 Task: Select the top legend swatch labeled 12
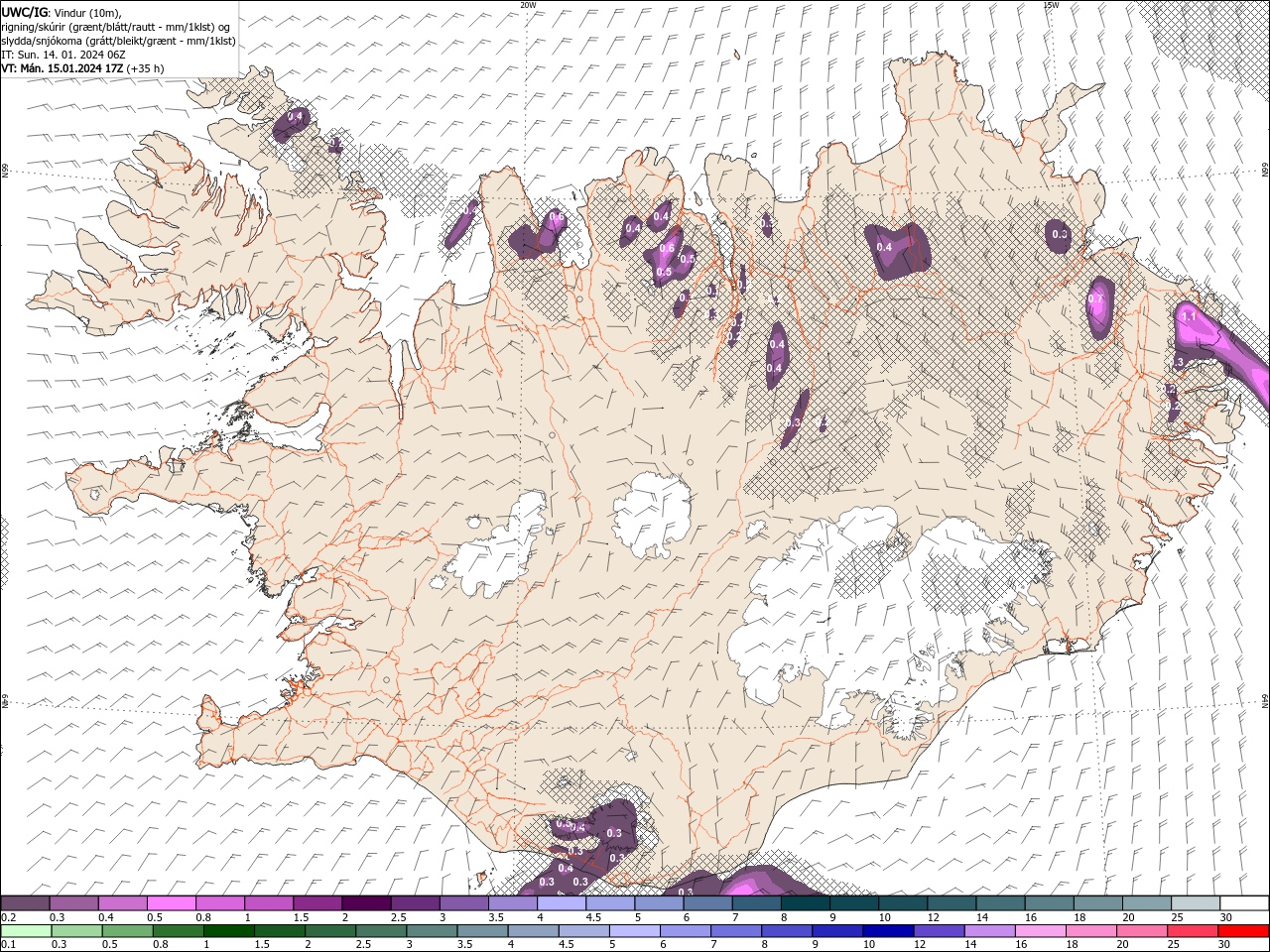click(x=952, y=903)
